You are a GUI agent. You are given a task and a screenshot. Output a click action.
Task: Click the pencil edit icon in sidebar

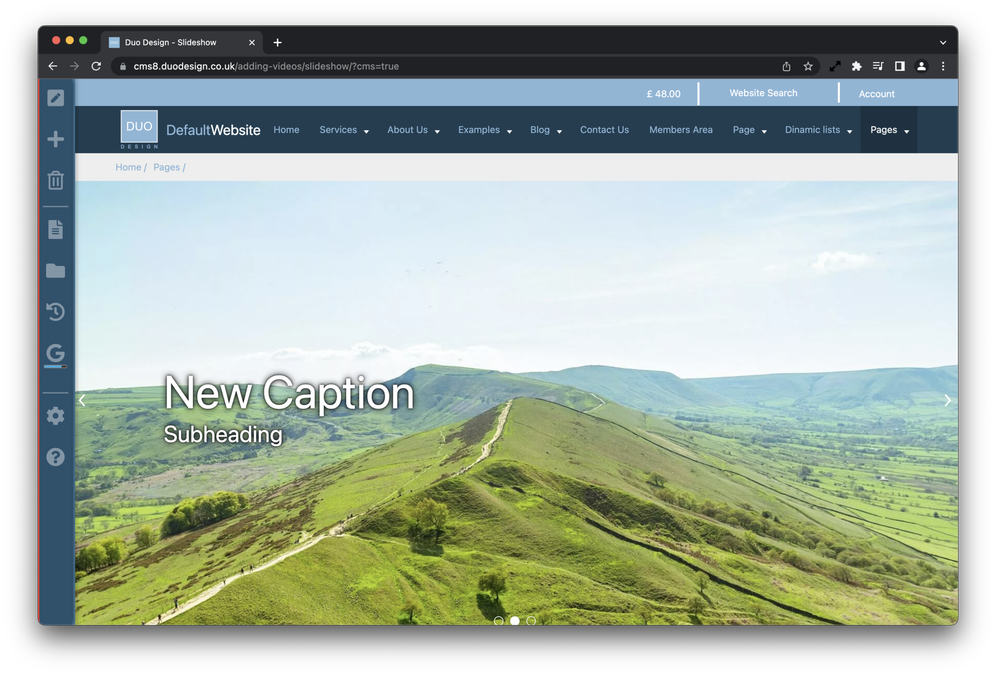[x=56, y=98]
